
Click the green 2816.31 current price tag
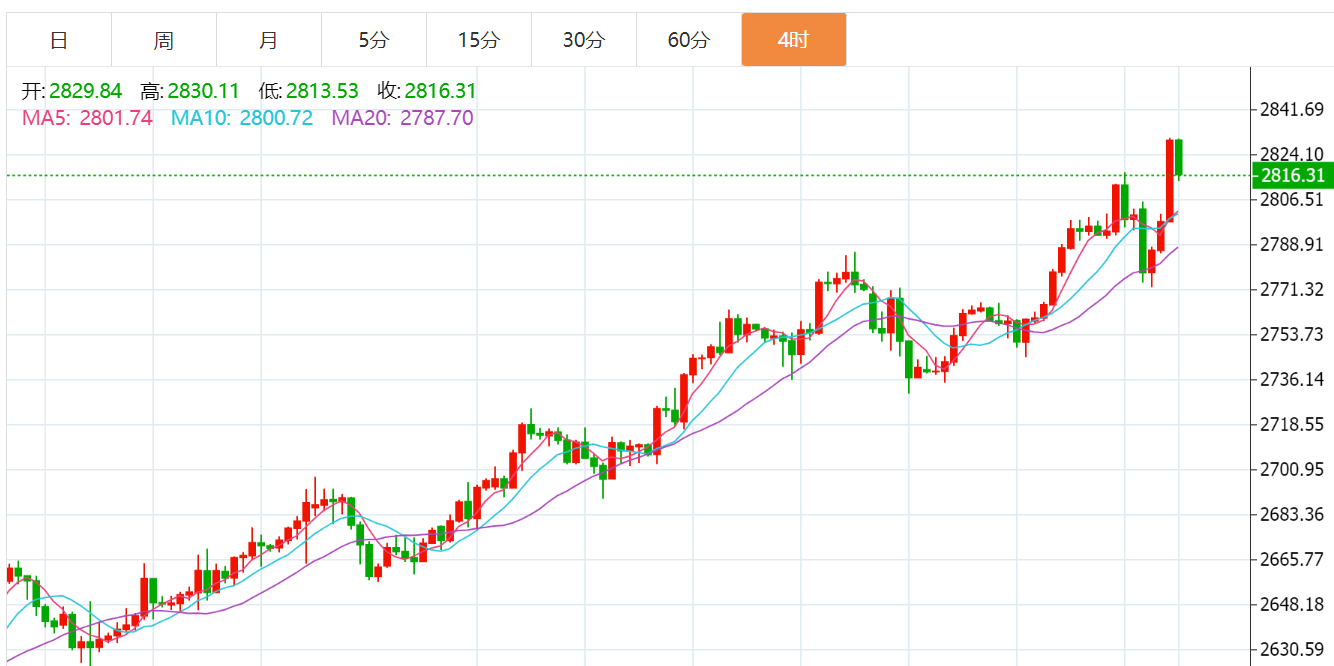pos(1292,176)
